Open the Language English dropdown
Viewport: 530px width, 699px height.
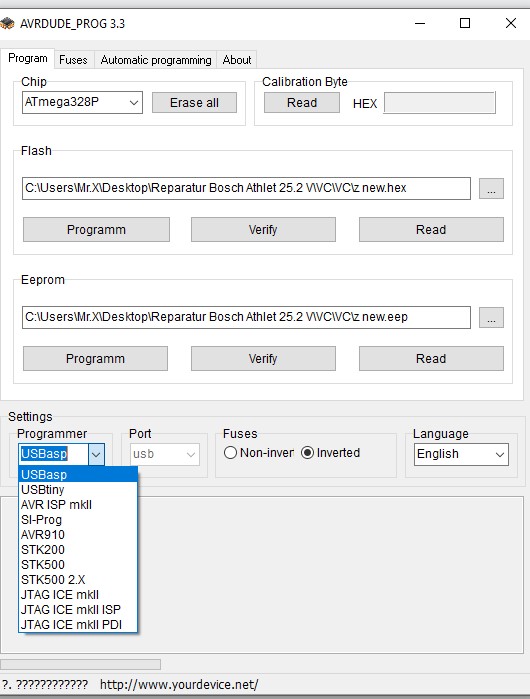(x=461, y=454)
